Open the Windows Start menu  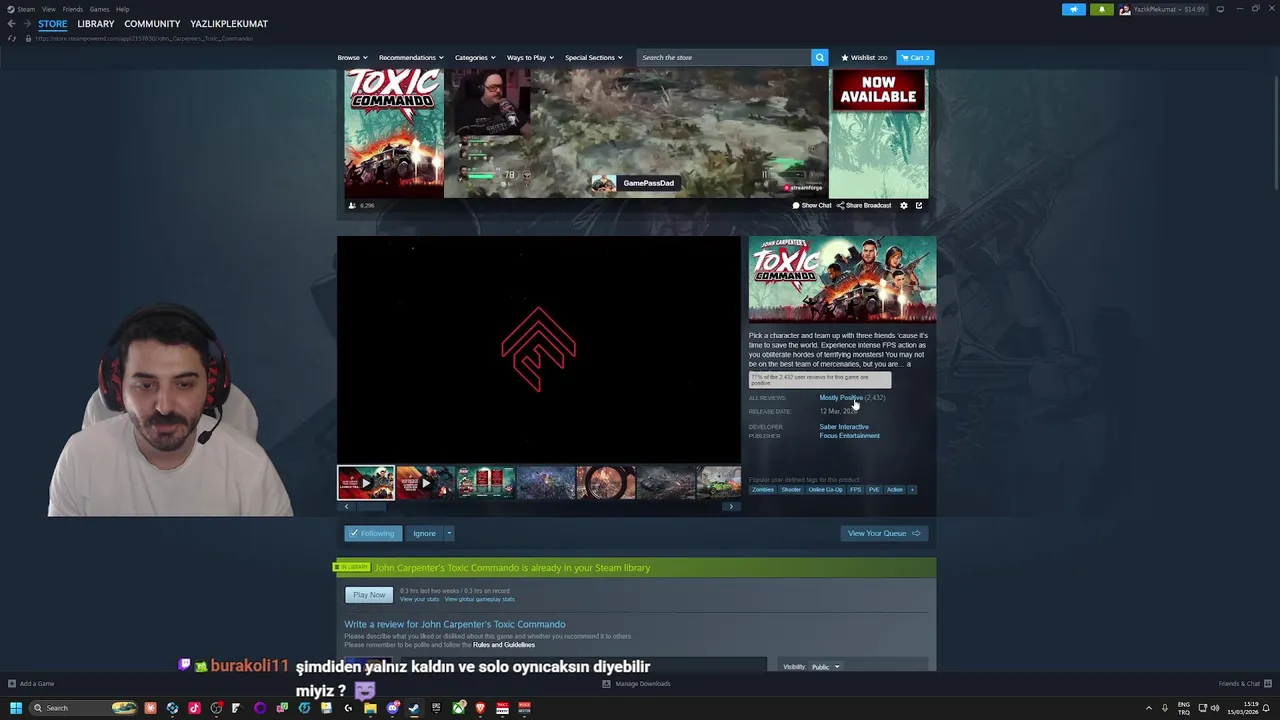[x=16, y=708]
